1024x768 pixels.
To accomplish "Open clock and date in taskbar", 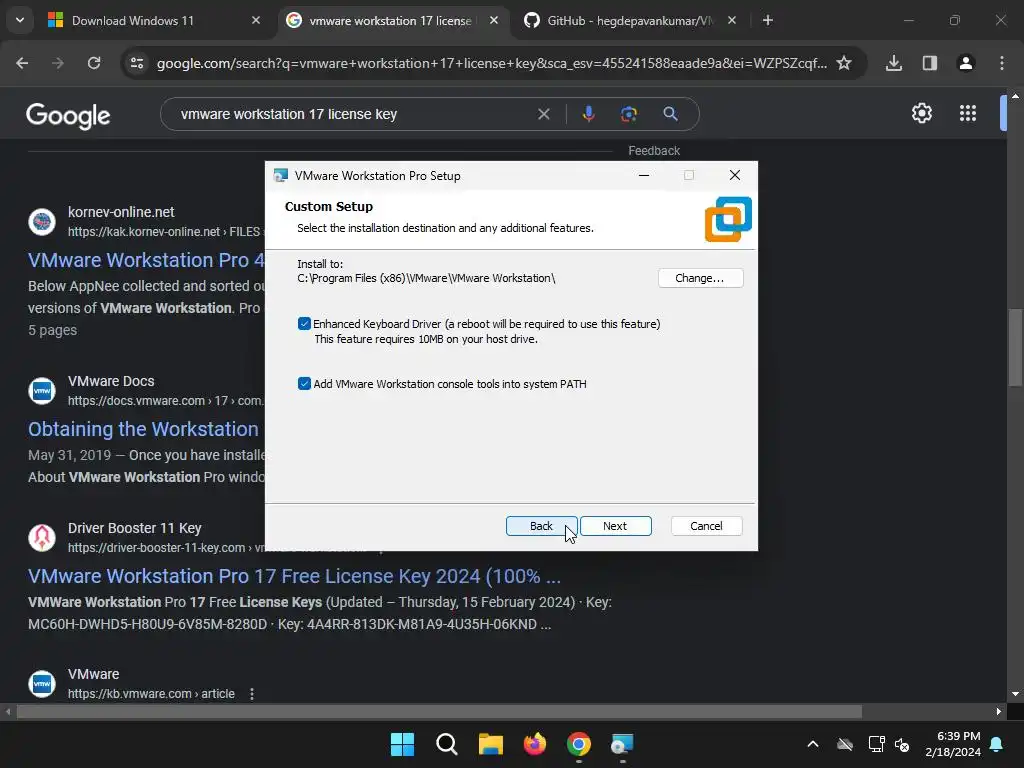I will click(x=953, y=744).
